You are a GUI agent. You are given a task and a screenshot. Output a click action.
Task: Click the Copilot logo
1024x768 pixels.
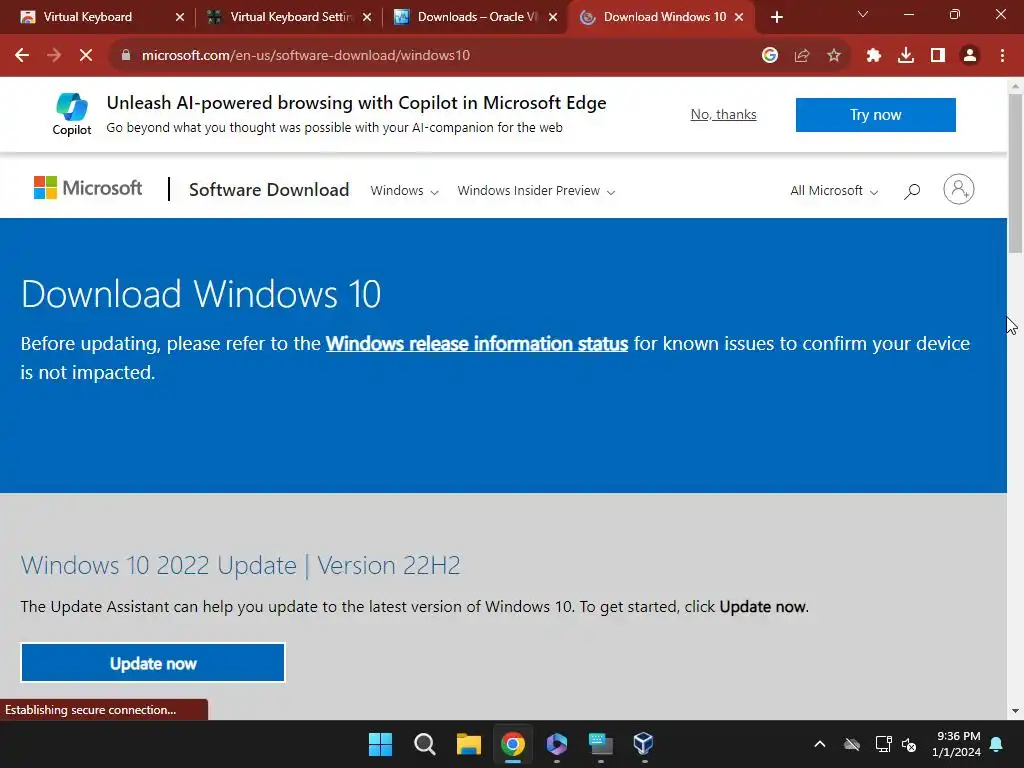(x=72, y=114)
